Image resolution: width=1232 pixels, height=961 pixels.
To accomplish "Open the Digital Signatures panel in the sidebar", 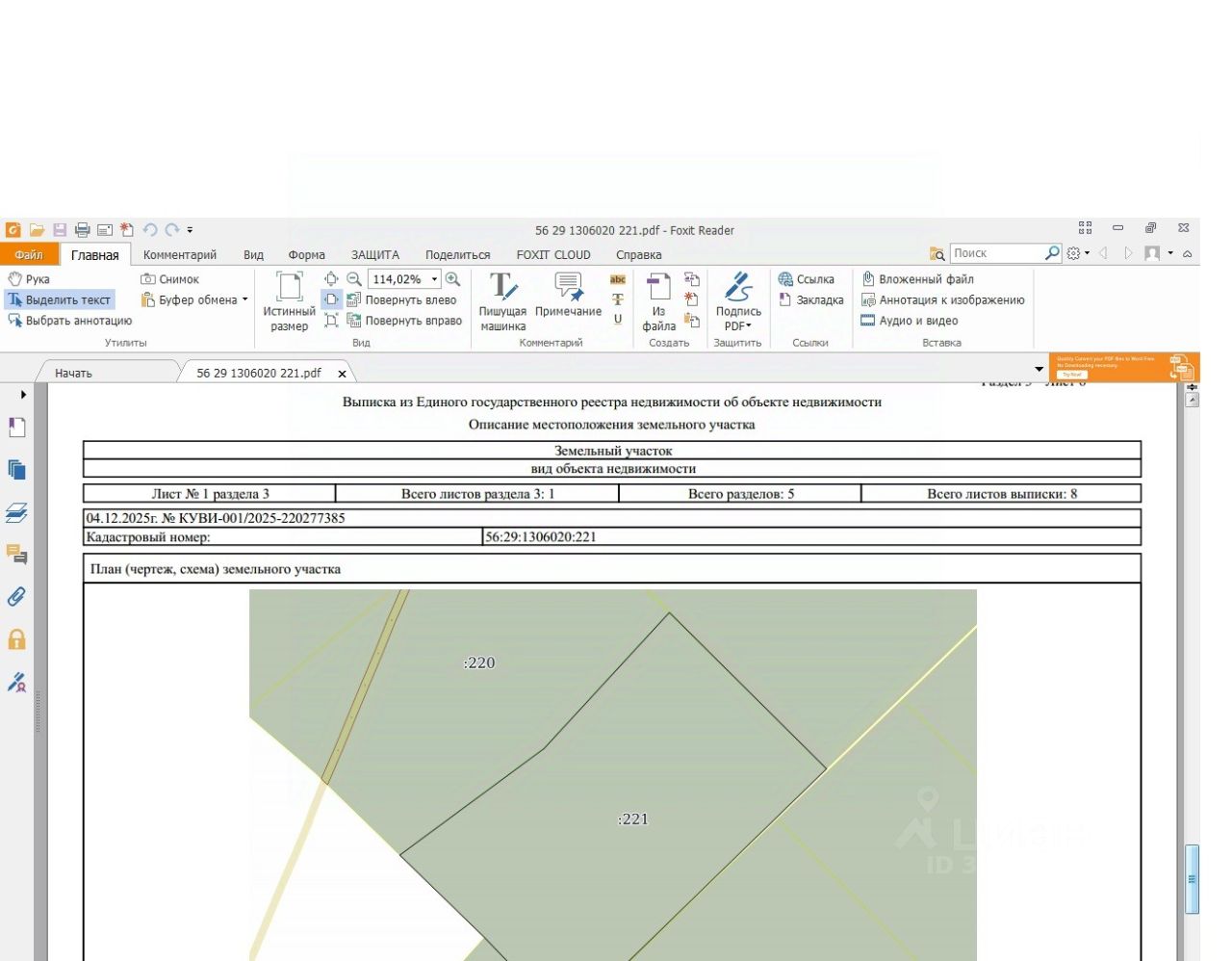I will pyautogui.click(x=16, y=682).
